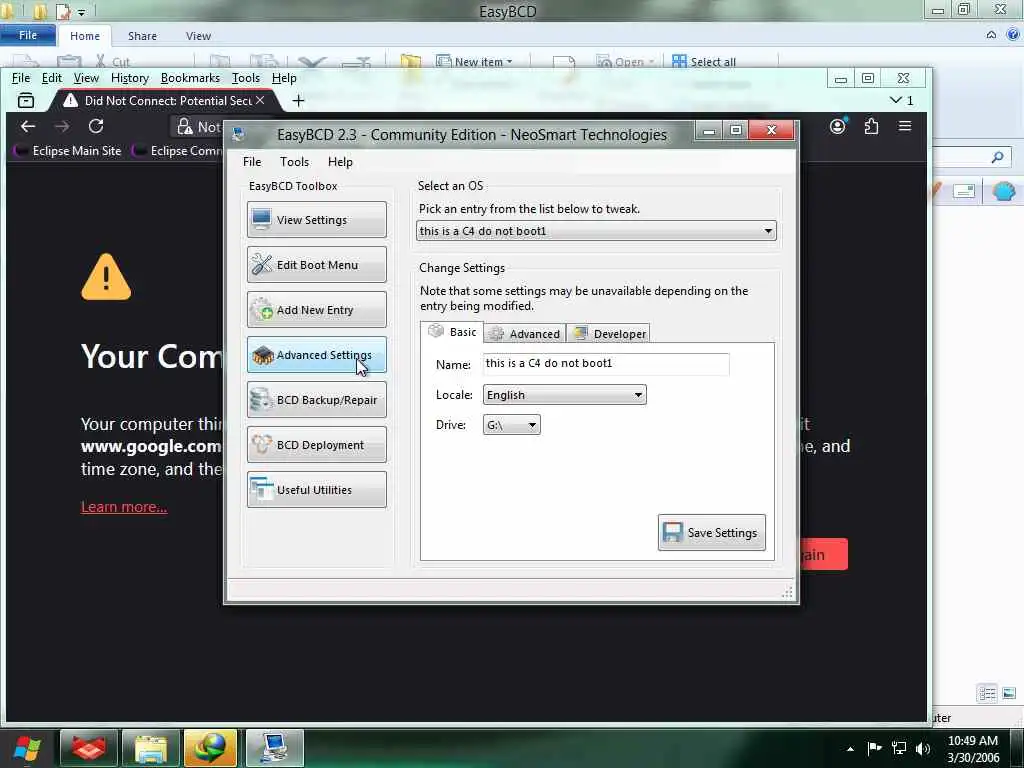The width and height of the screenshot is (1024, 768).
Task: Click Save Settings button
Action: [712, 532]
